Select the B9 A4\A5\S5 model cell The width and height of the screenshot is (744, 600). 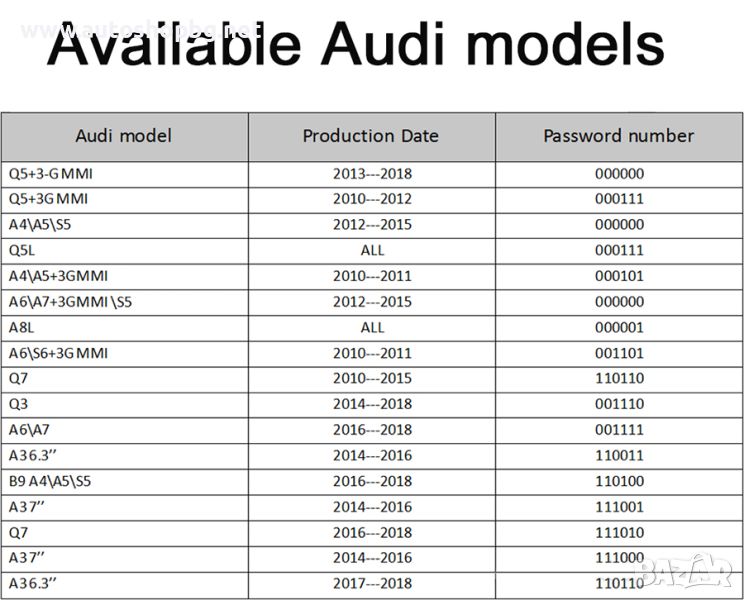tap(50, 481)
